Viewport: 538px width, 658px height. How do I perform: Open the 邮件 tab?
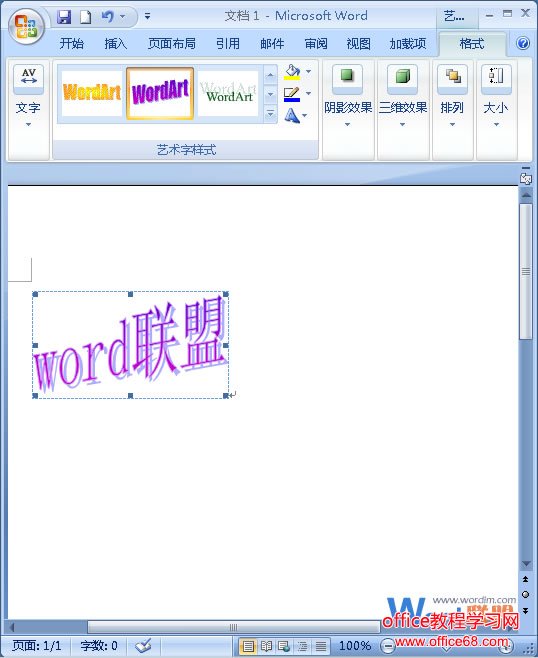(272, 44)
